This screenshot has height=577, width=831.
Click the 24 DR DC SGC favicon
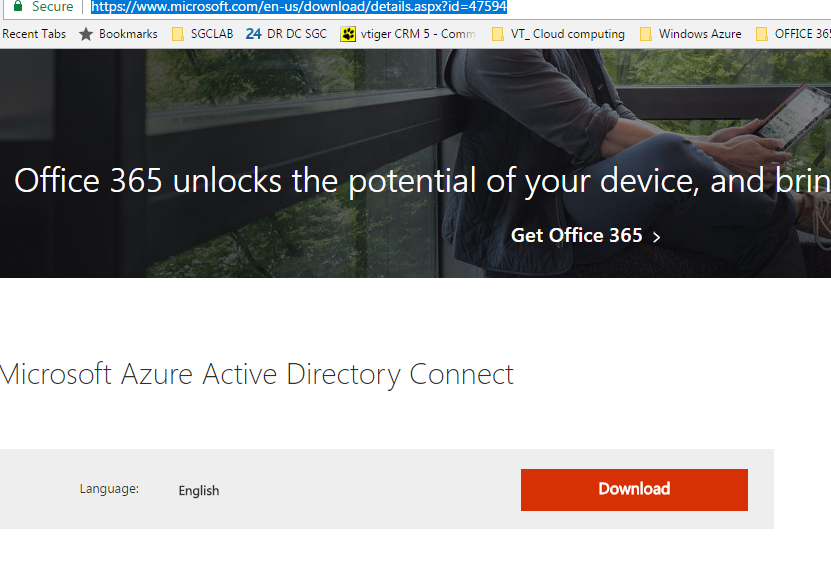pos(253,34)
